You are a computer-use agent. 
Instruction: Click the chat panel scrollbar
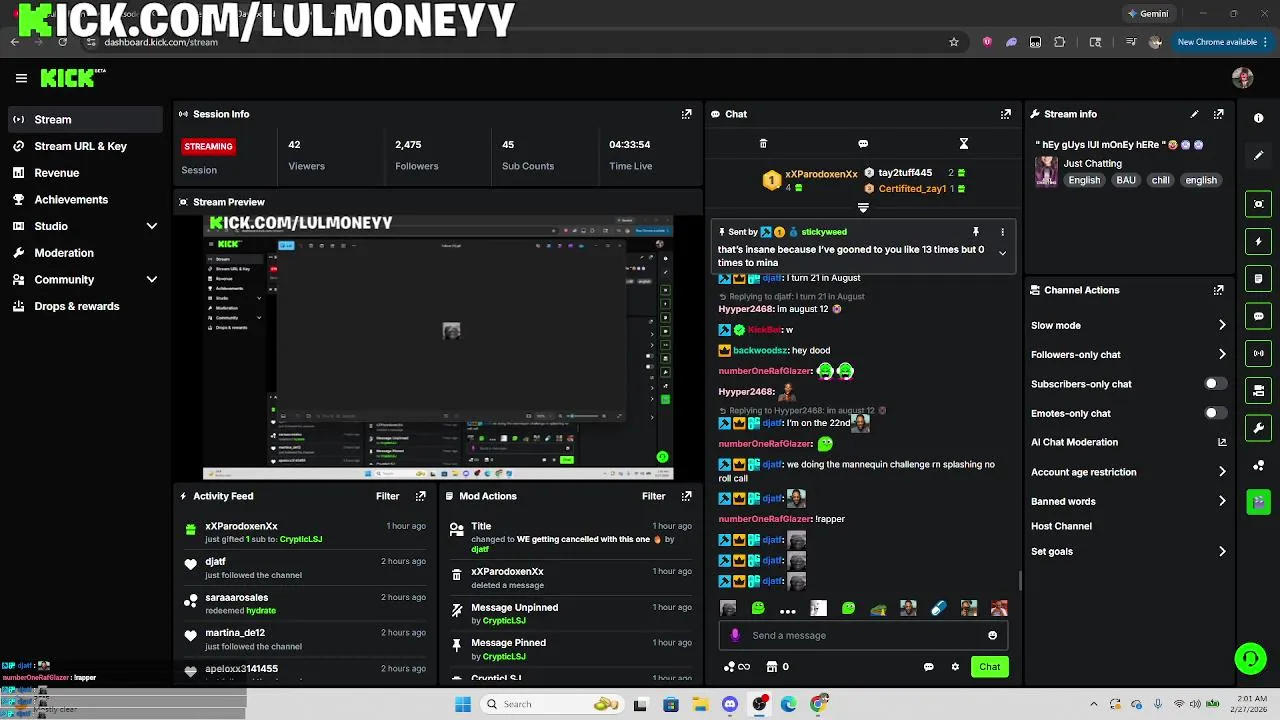[1019, 580]
